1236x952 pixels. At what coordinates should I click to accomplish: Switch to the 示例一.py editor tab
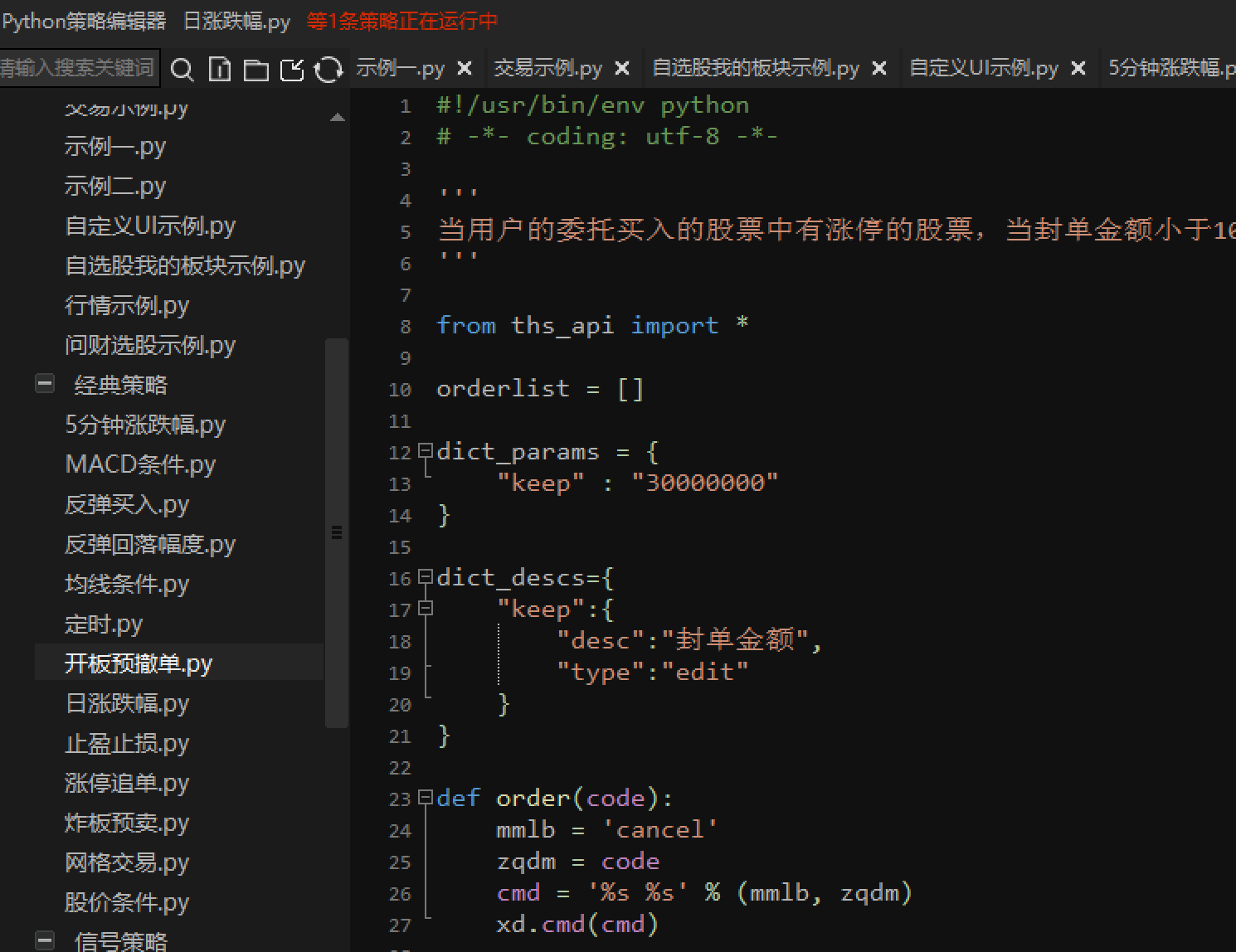[x=401, y=68]
